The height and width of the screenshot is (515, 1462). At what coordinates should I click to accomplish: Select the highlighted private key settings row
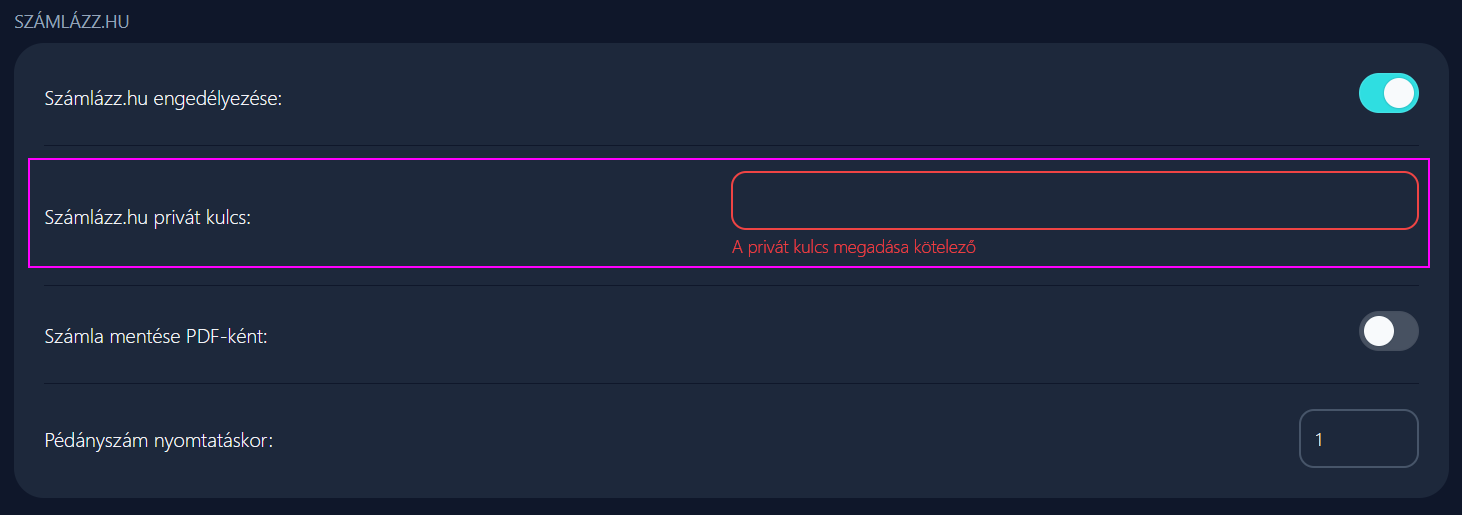pyautogui.click(x=729, y=213)
